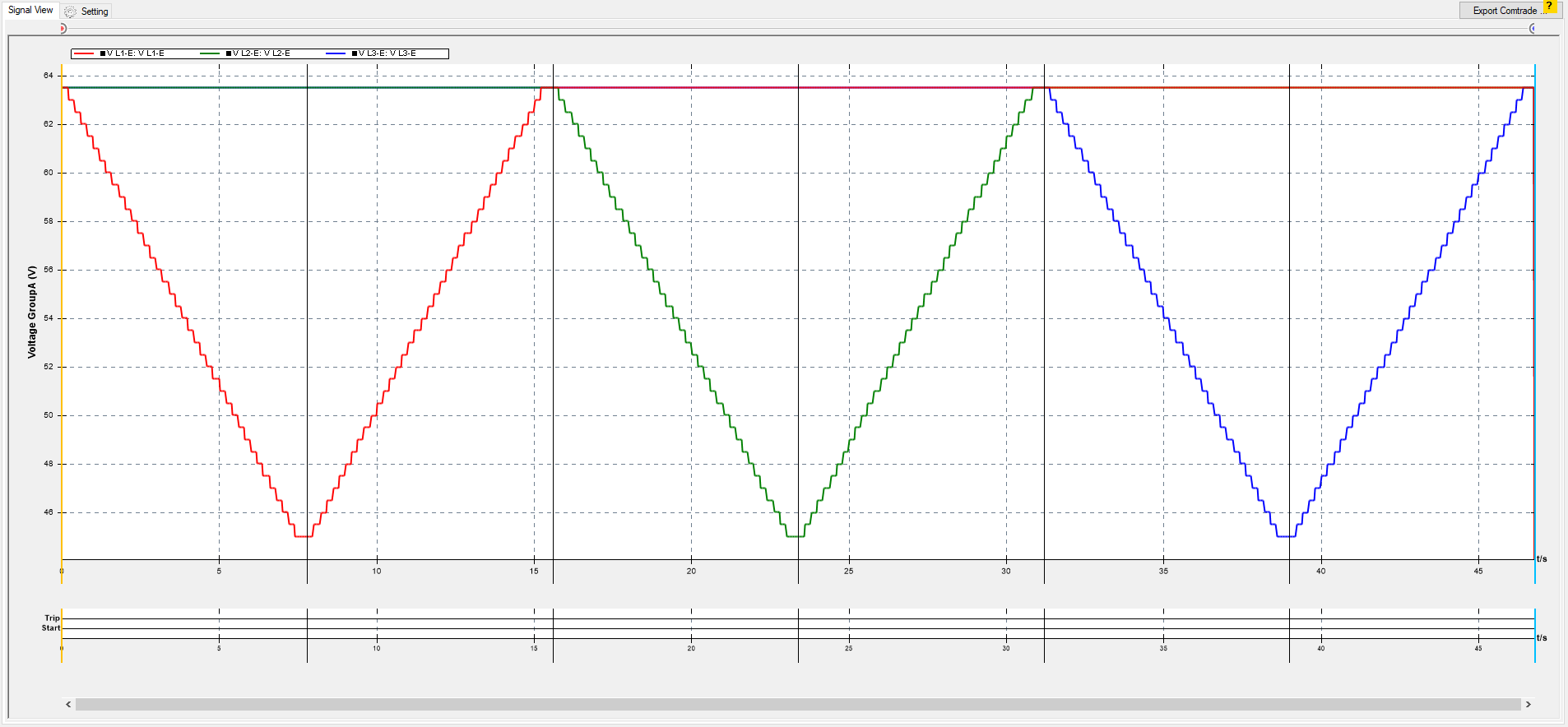Click the red start handle of range slider

(63, 29)
